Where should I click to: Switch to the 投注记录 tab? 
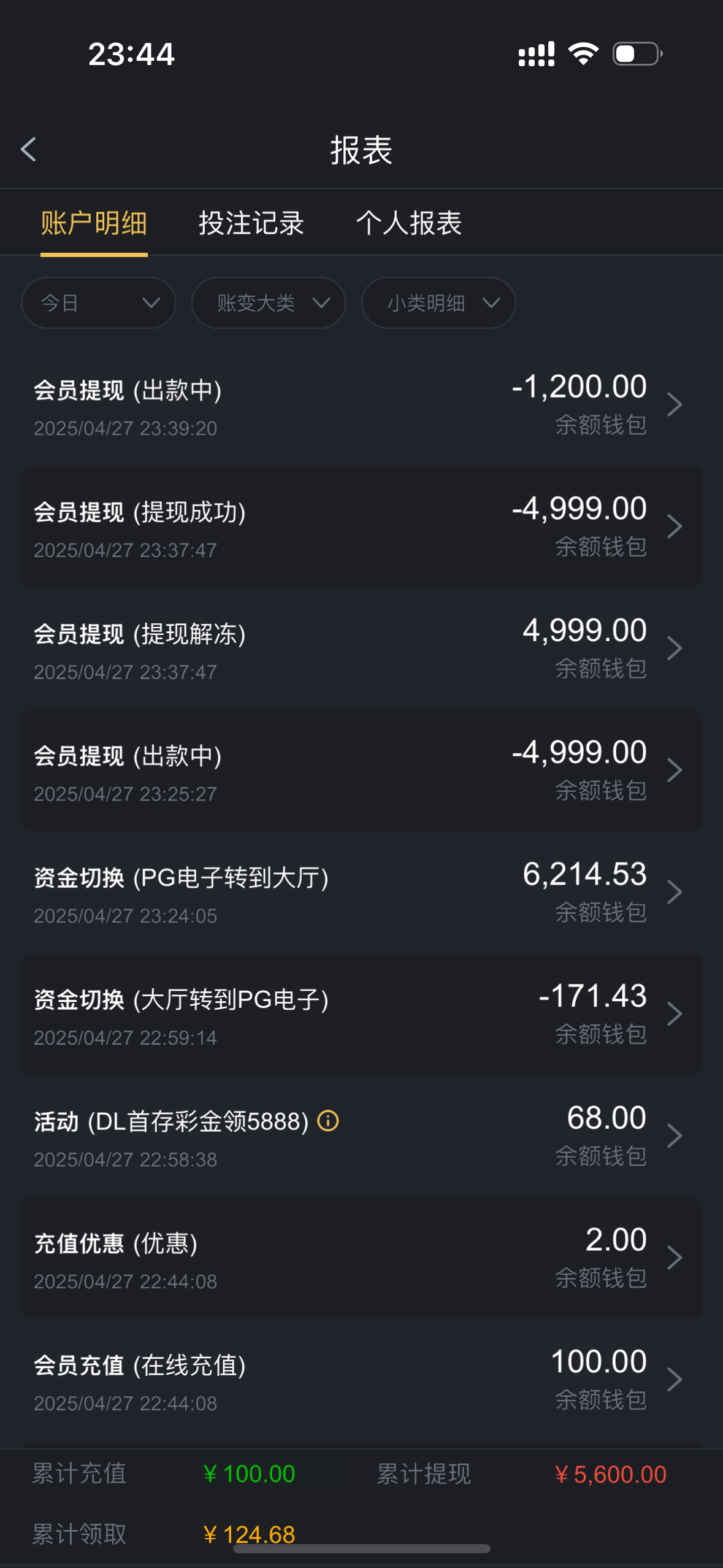251,223
